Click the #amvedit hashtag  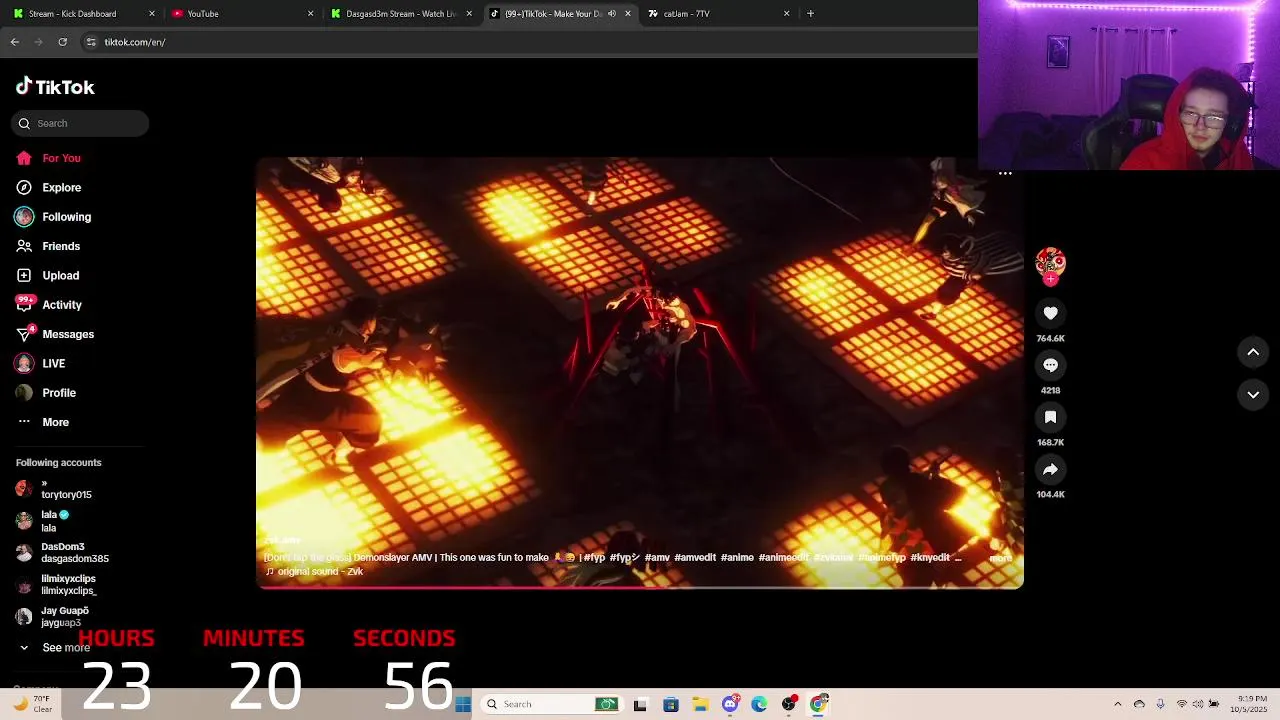(x=695, y=558)
